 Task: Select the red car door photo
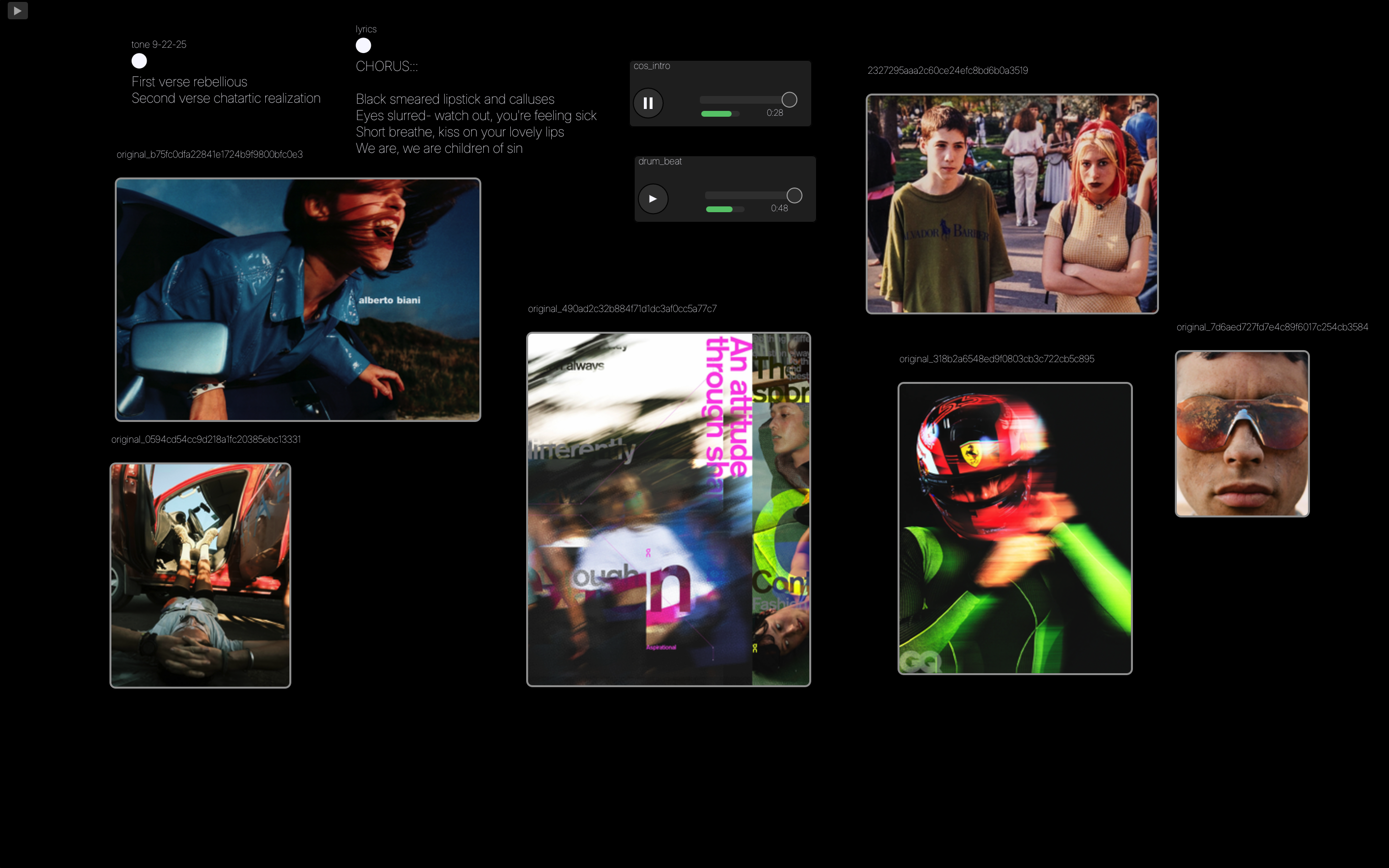pos(200,575)
